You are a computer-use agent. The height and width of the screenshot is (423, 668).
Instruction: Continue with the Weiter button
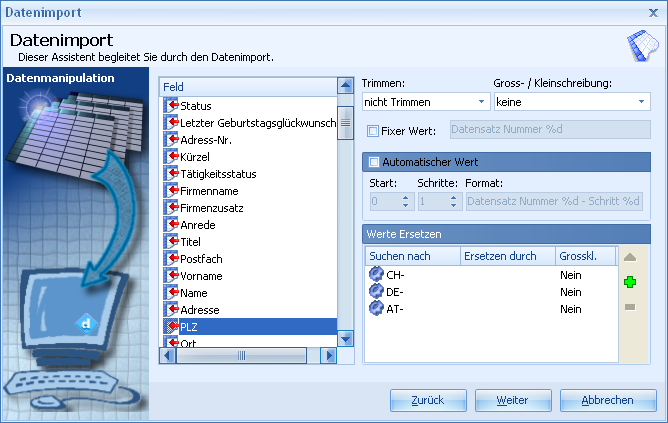point(513,400)
